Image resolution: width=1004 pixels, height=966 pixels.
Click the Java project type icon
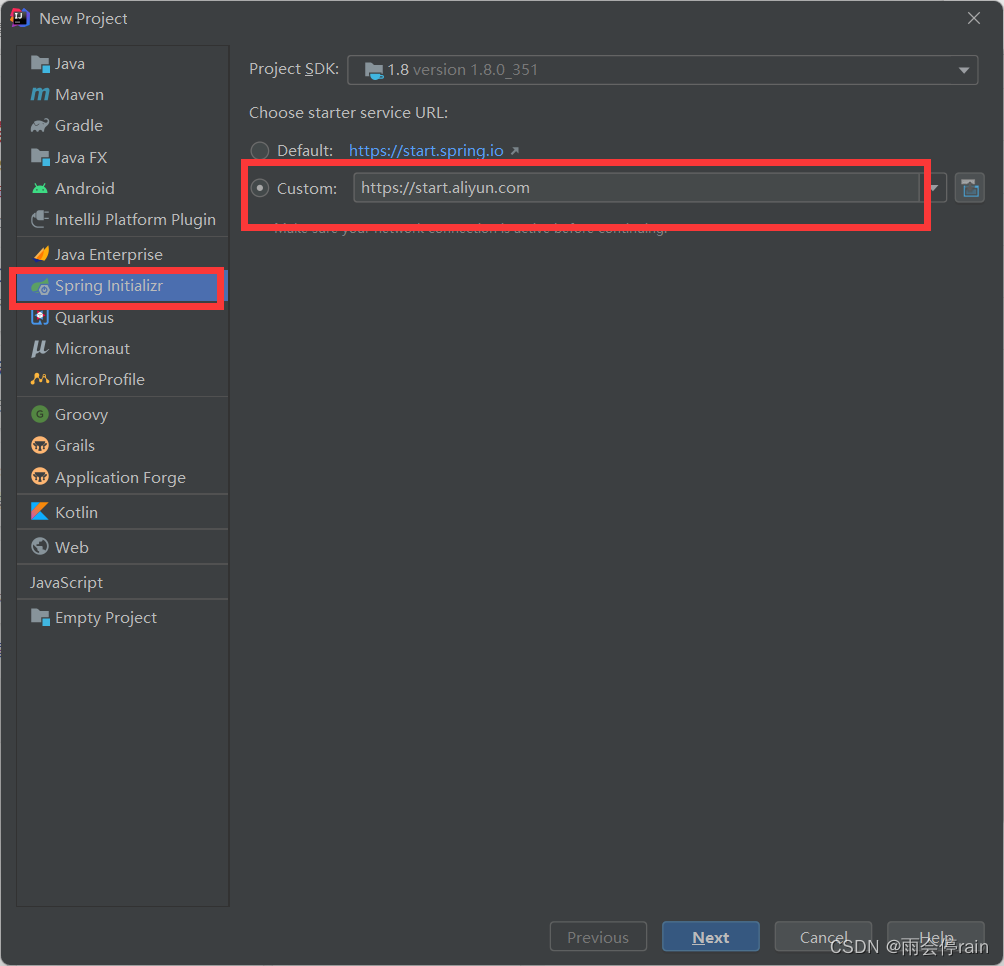click(40, 63)
